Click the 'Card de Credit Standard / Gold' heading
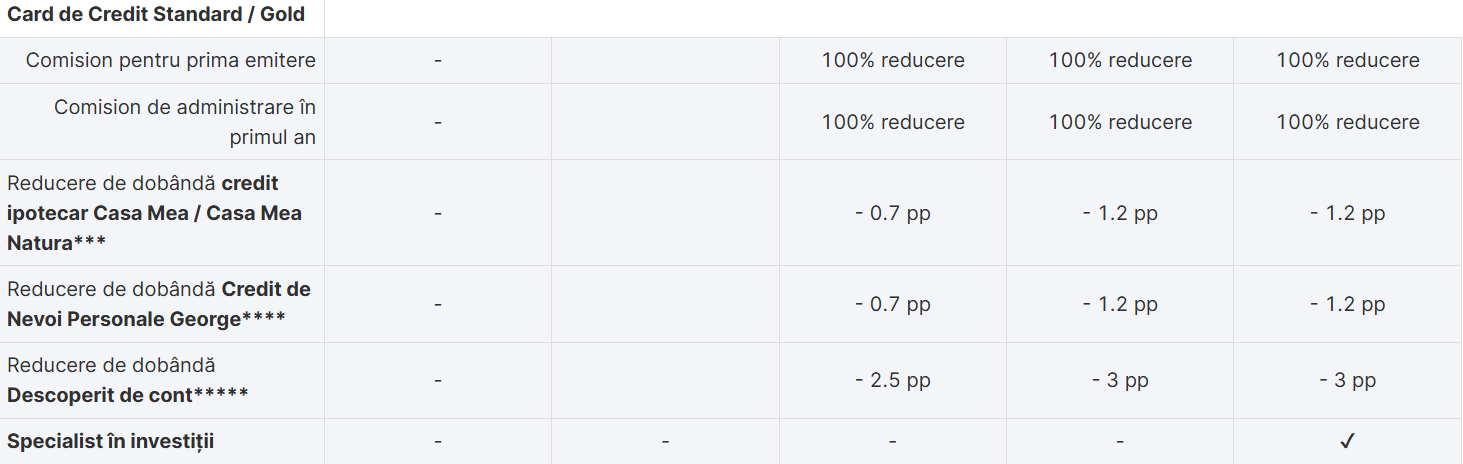 [156, 15]
